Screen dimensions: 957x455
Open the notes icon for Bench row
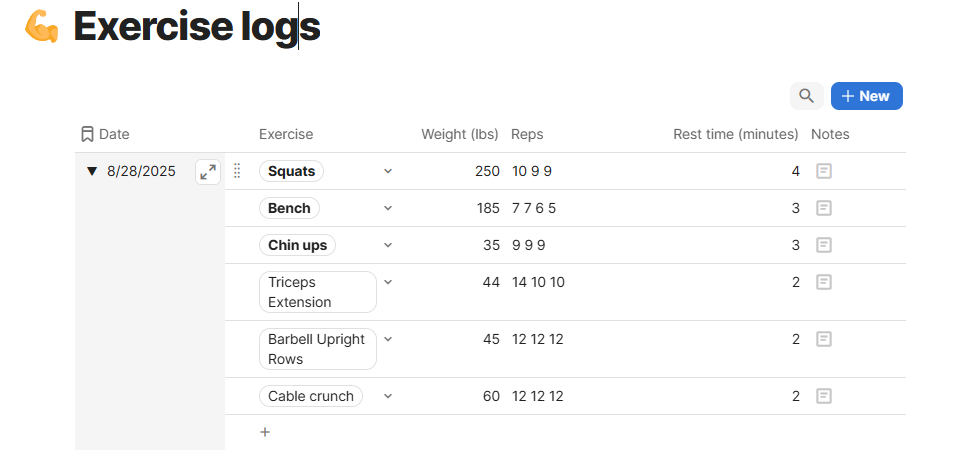pos(824,208)
